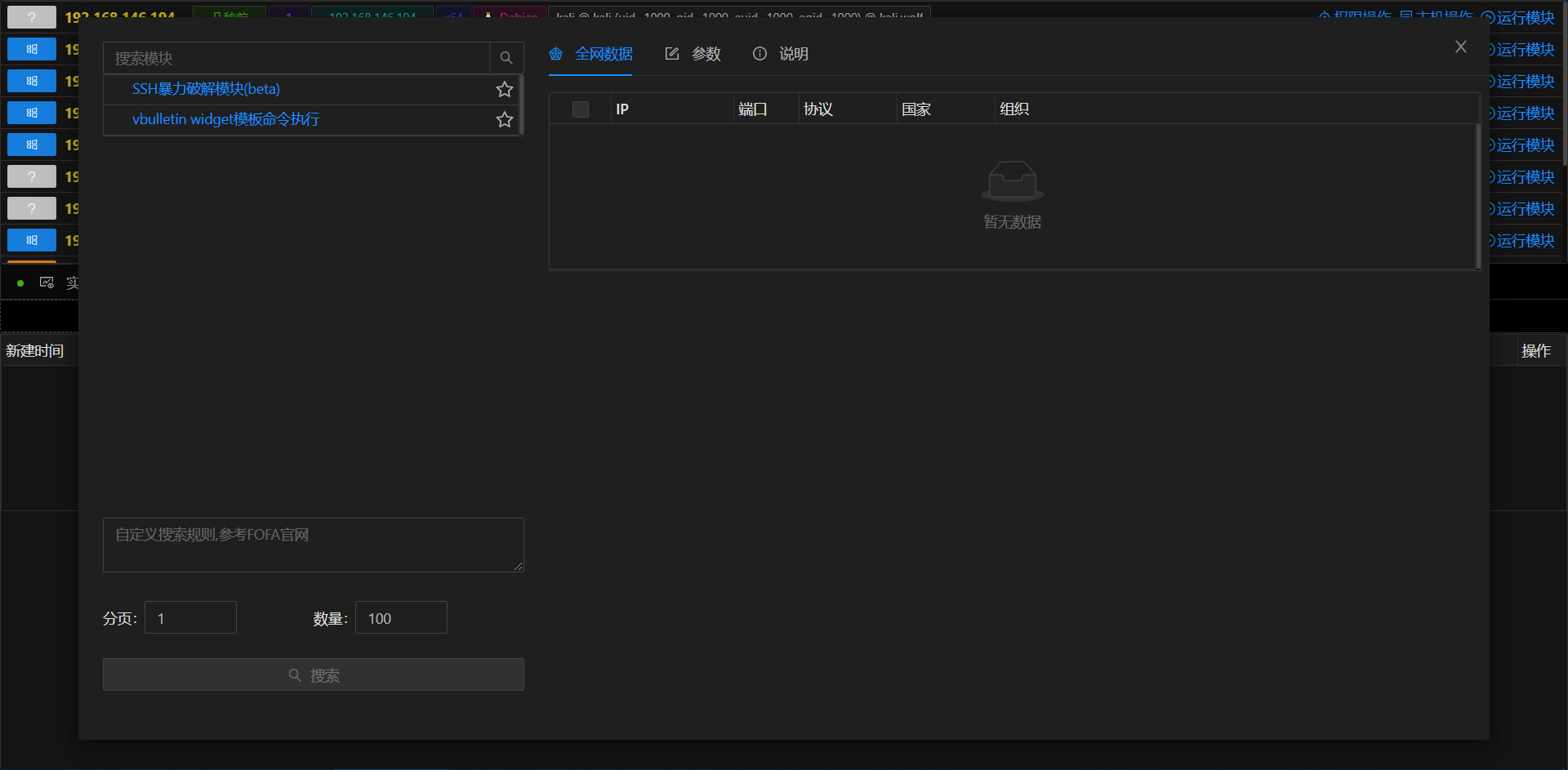Select the SSH暴力破解模块(beta) module
Image resolution: width=1568 pixels, height=770 pixels.
point(206,89)
